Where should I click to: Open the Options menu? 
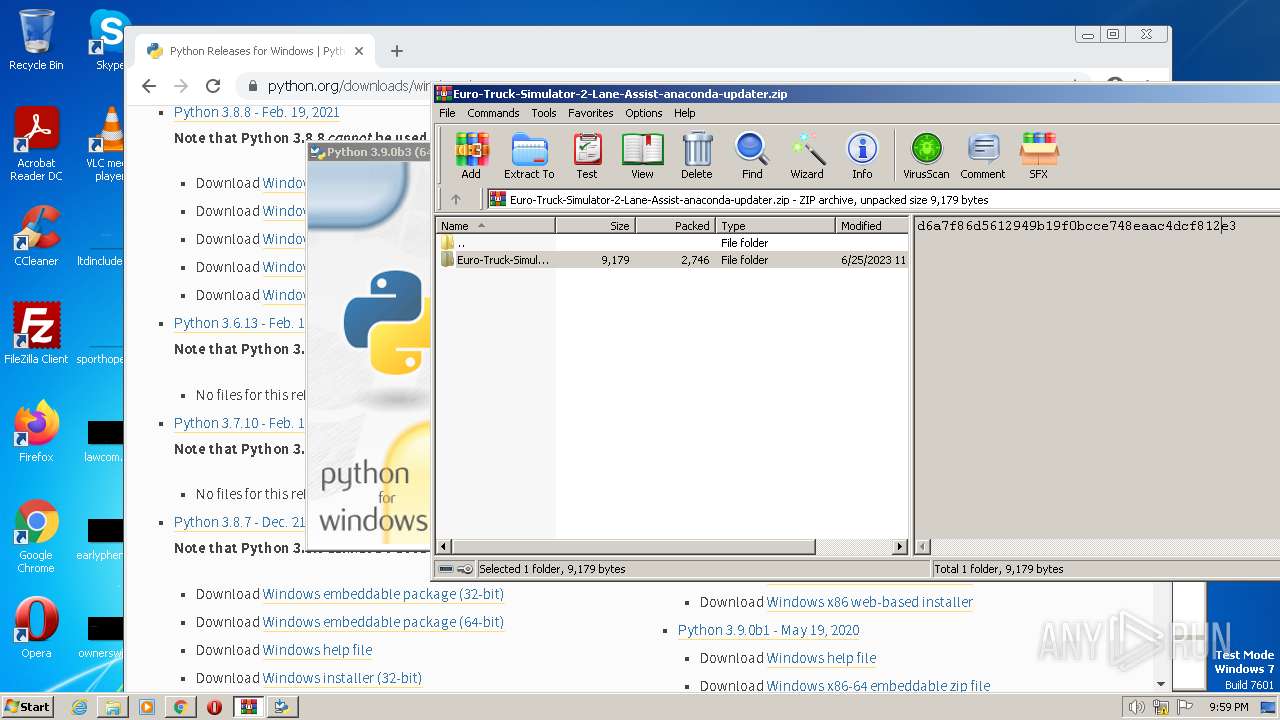tap(644, 113)
